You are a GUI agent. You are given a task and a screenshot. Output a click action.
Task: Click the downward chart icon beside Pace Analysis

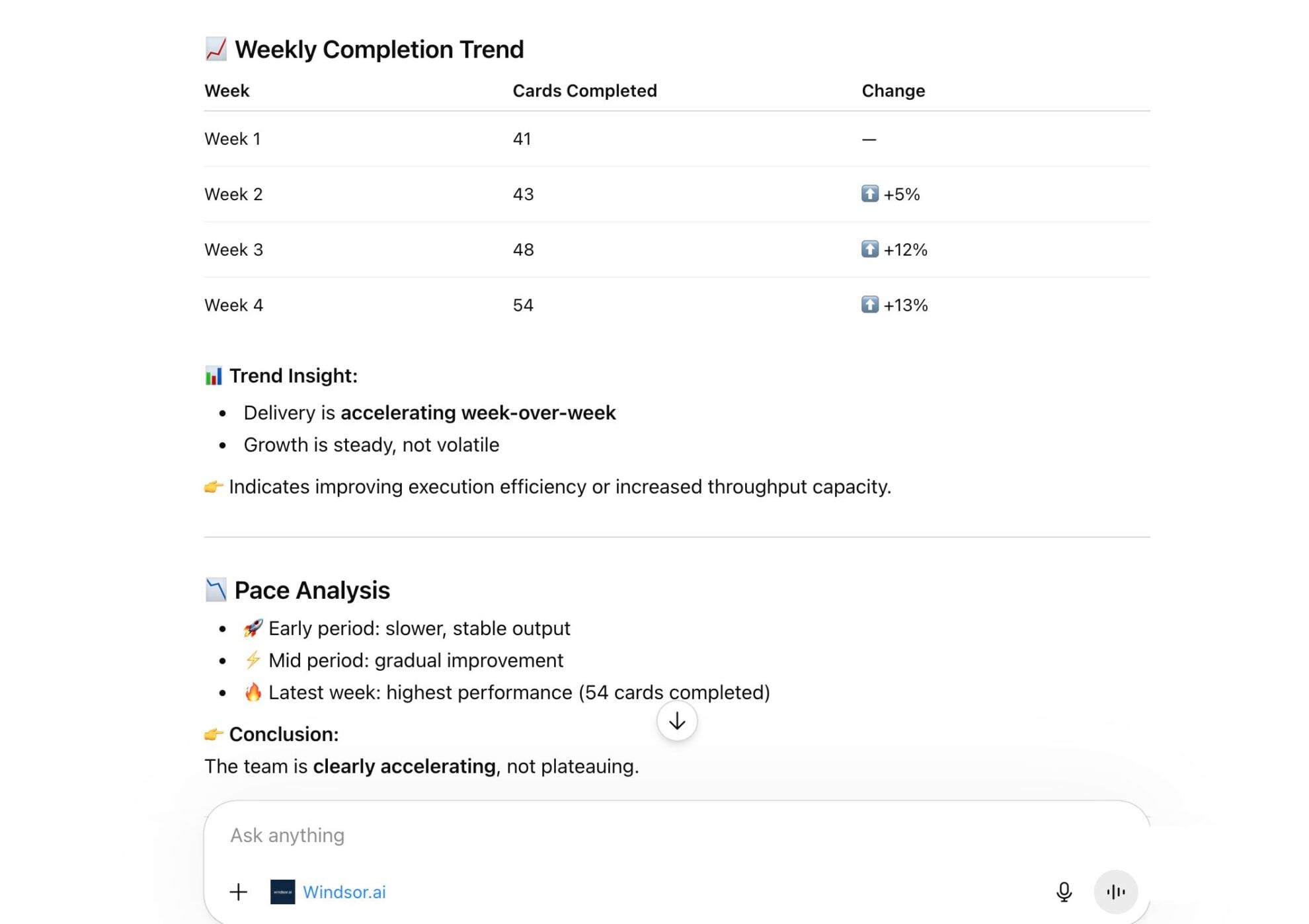pyautogui.click(x=214, y=589)
